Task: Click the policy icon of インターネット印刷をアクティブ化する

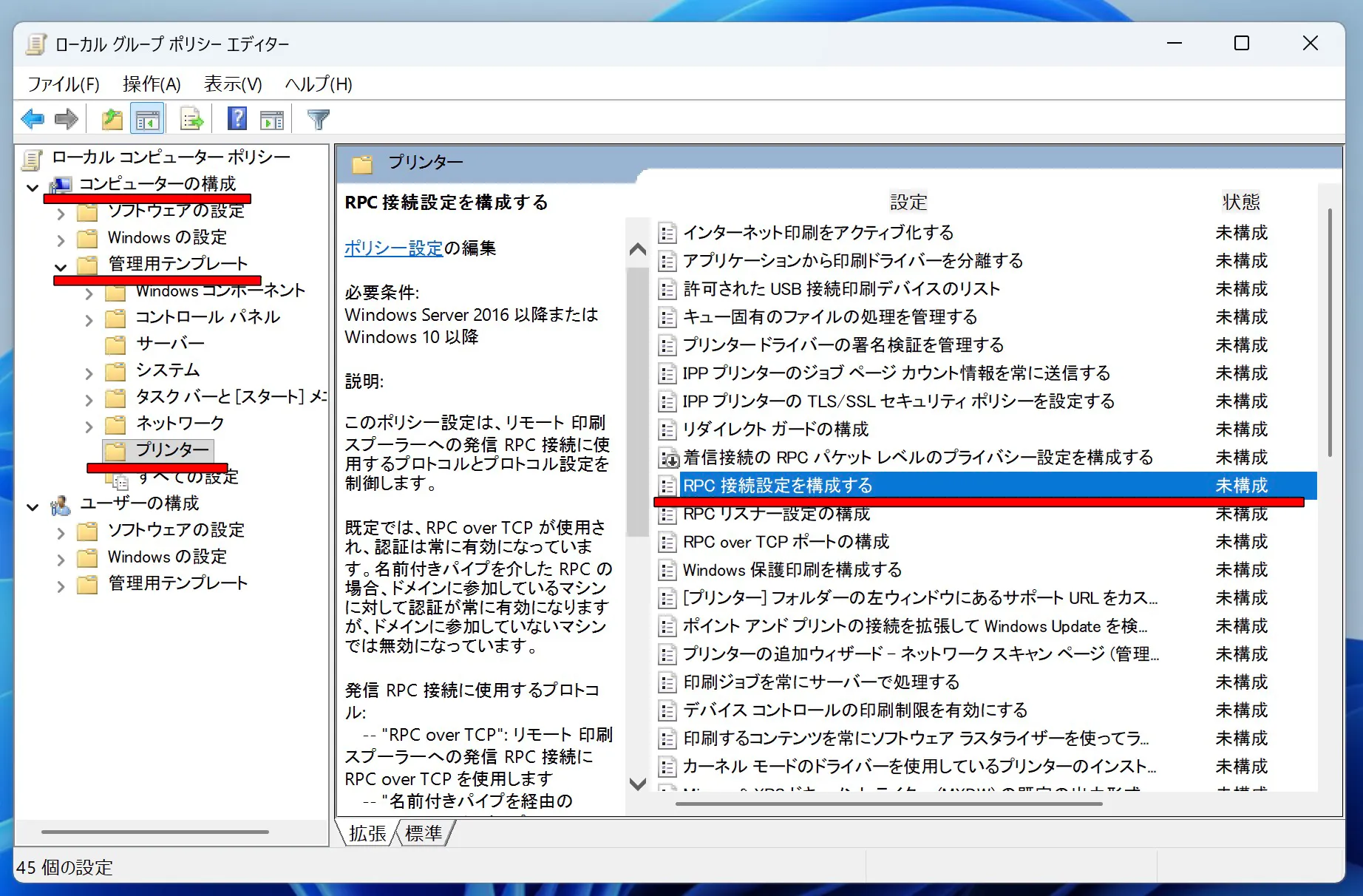Action: [x=667, y=233]
